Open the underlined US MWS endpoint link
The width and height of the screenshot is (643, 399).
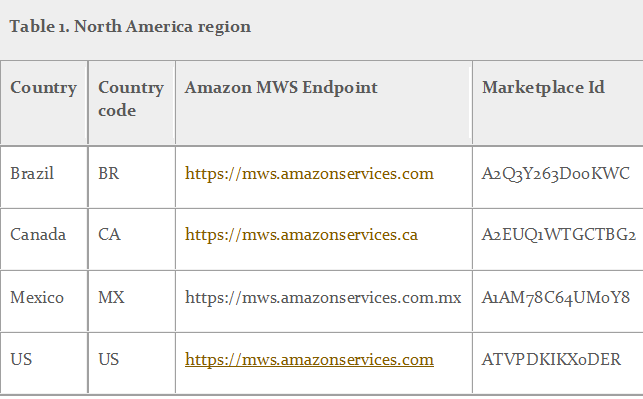tap(309, 360)
